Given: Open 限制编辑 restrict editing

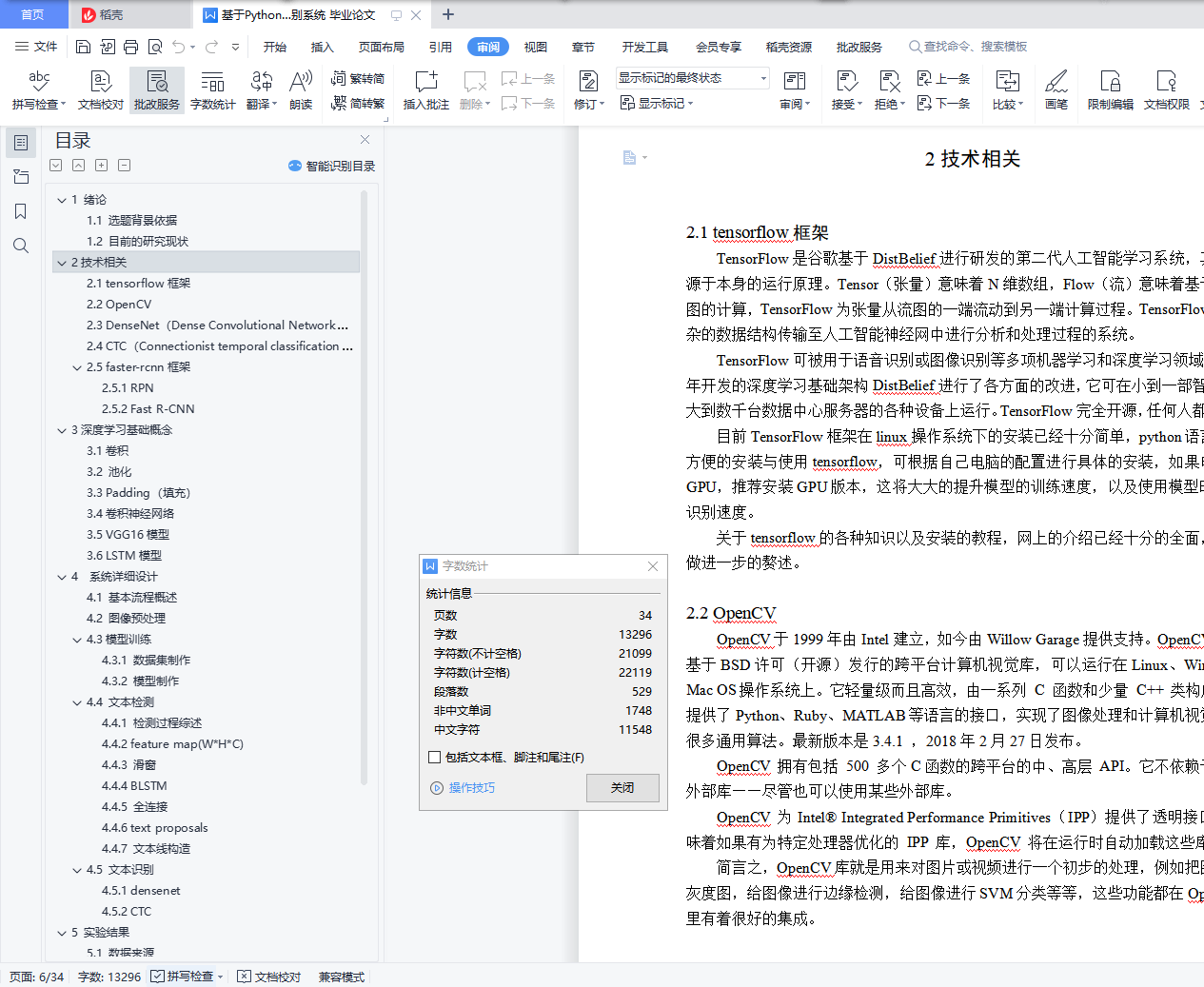Looking at the screenshot, I should [1110, 90].
